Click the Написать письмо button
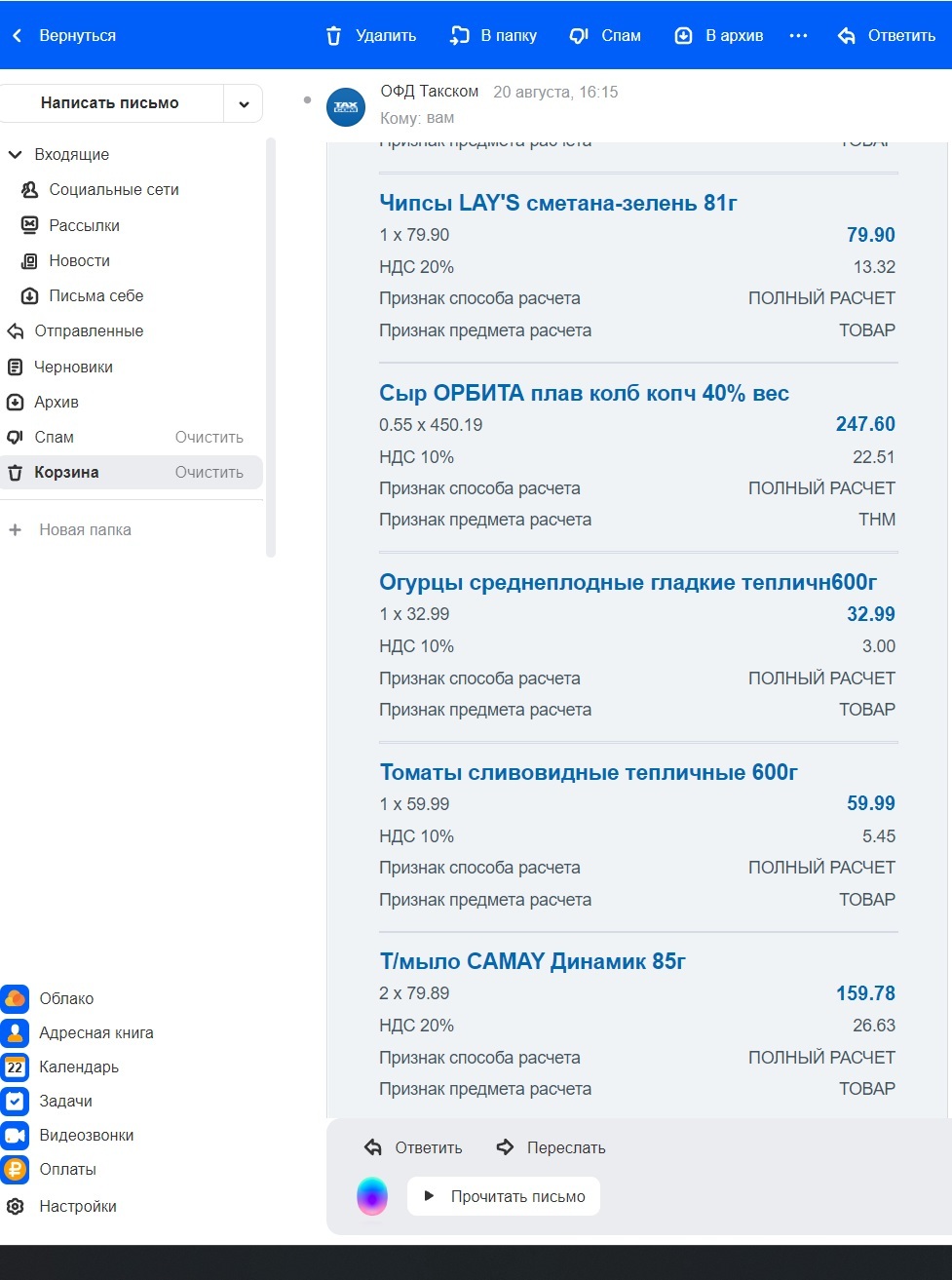The image size is (952, 1280). pos(110,103)
